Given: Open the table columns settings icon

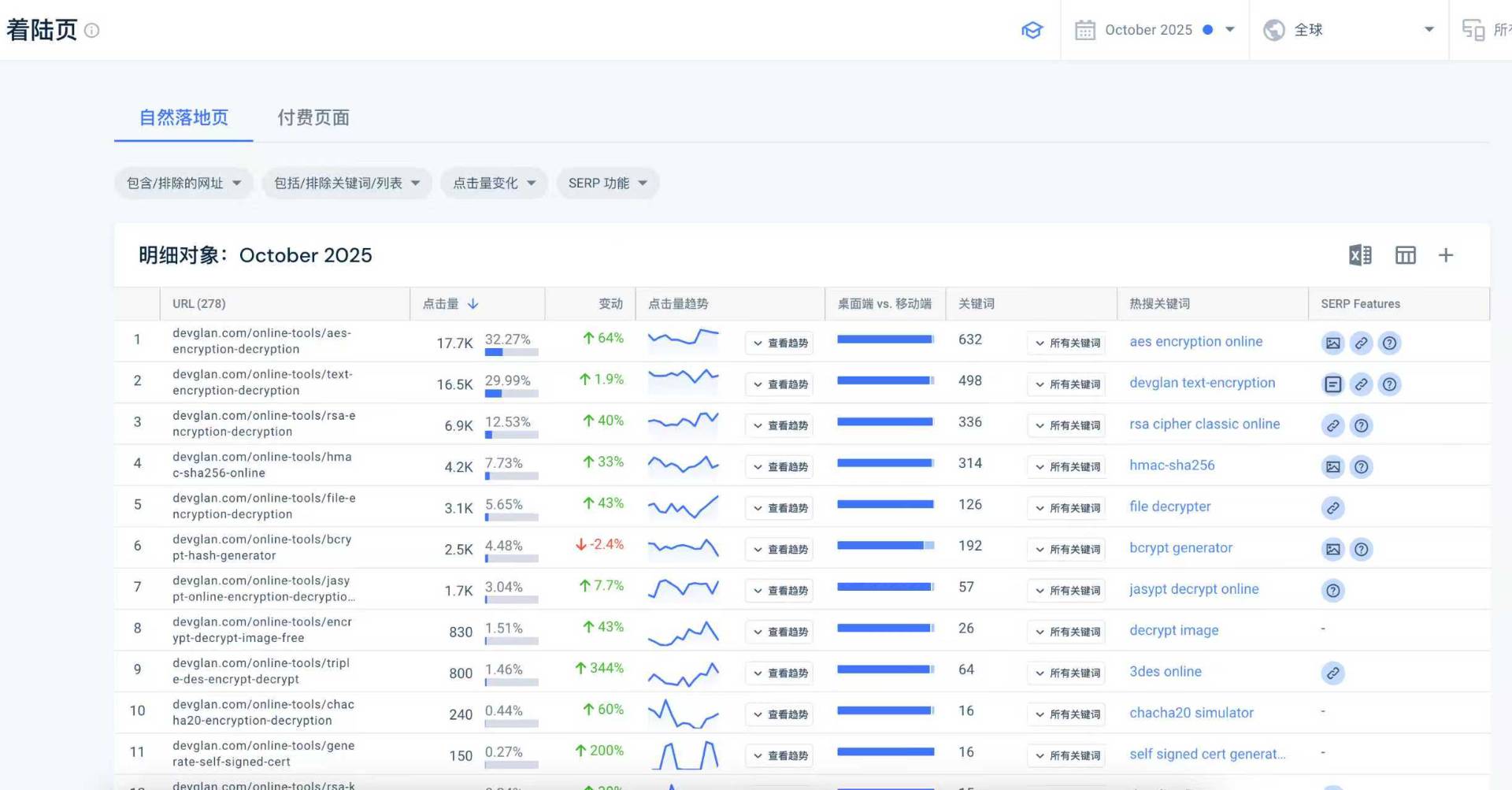Looking at the screenshot, I should tap(1406, 255).
